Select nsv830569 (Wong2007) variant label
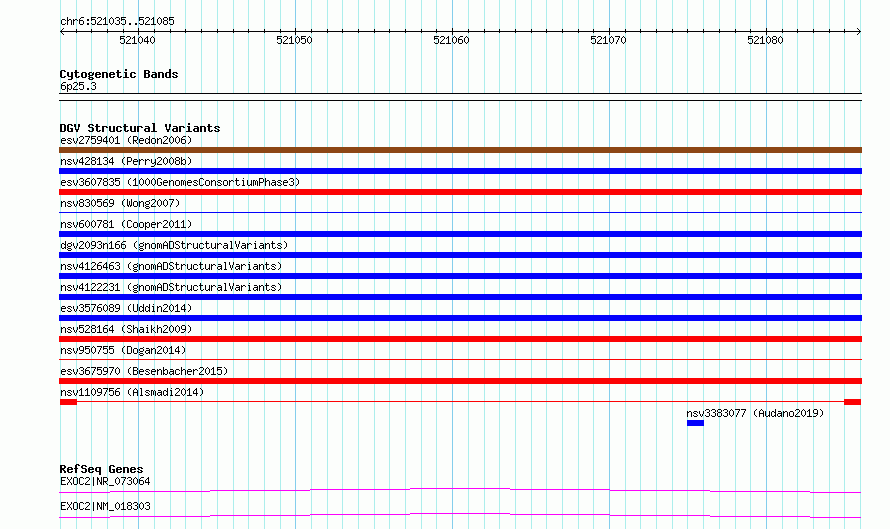This screenshot has height=529, width=890. (120, 203)
